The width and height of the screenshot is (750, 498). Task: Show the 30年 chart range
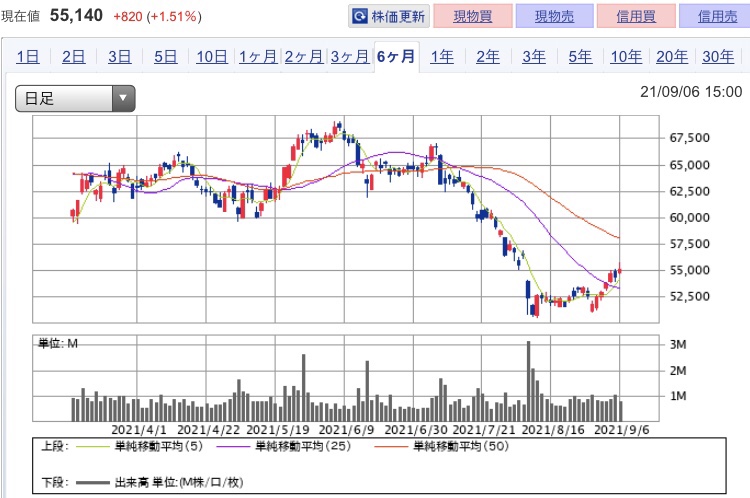click(718, 57)
